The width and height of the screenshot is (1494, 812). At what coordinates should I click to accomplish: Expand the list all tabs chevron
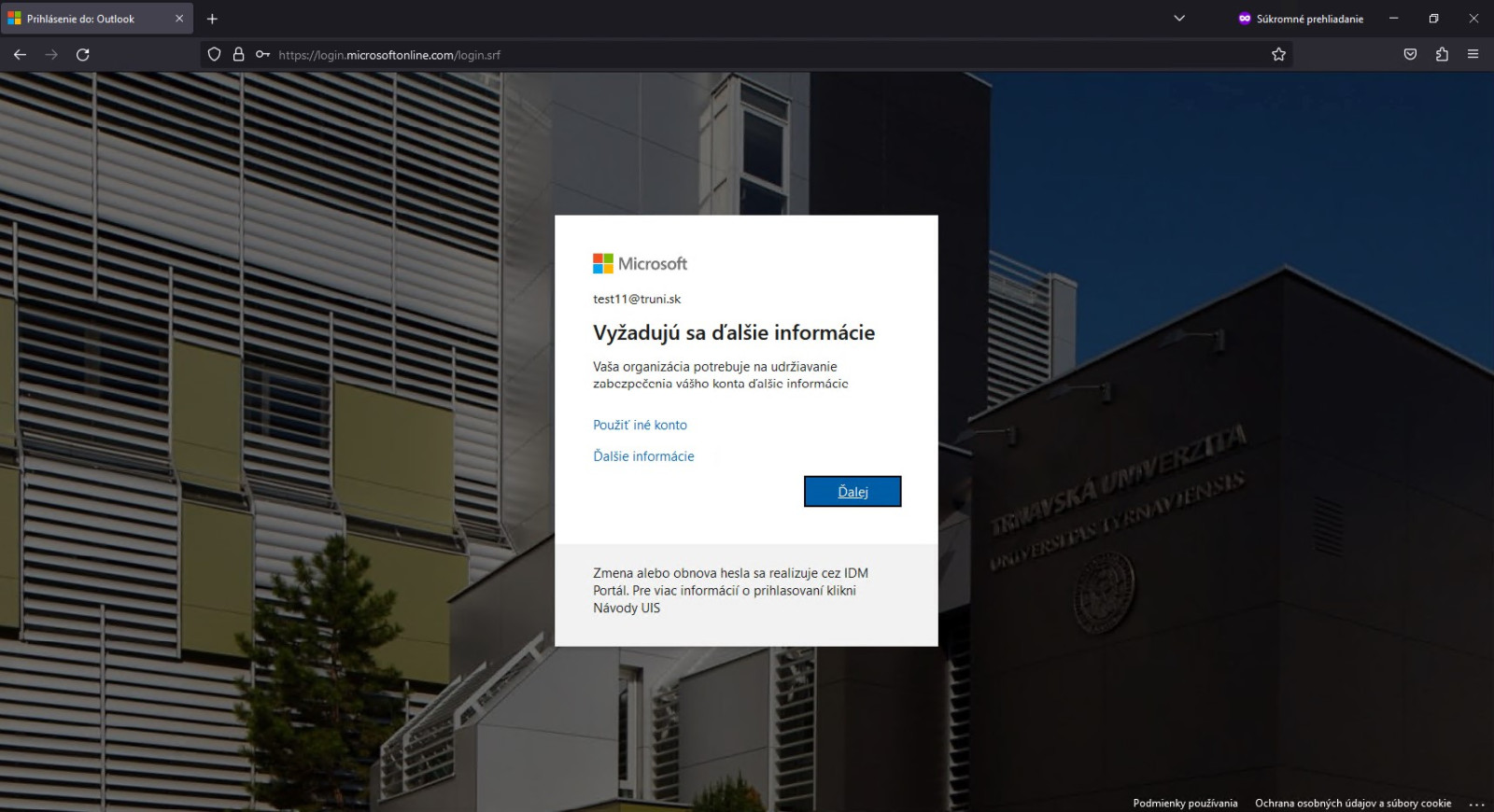click(x=1179, y=19)
